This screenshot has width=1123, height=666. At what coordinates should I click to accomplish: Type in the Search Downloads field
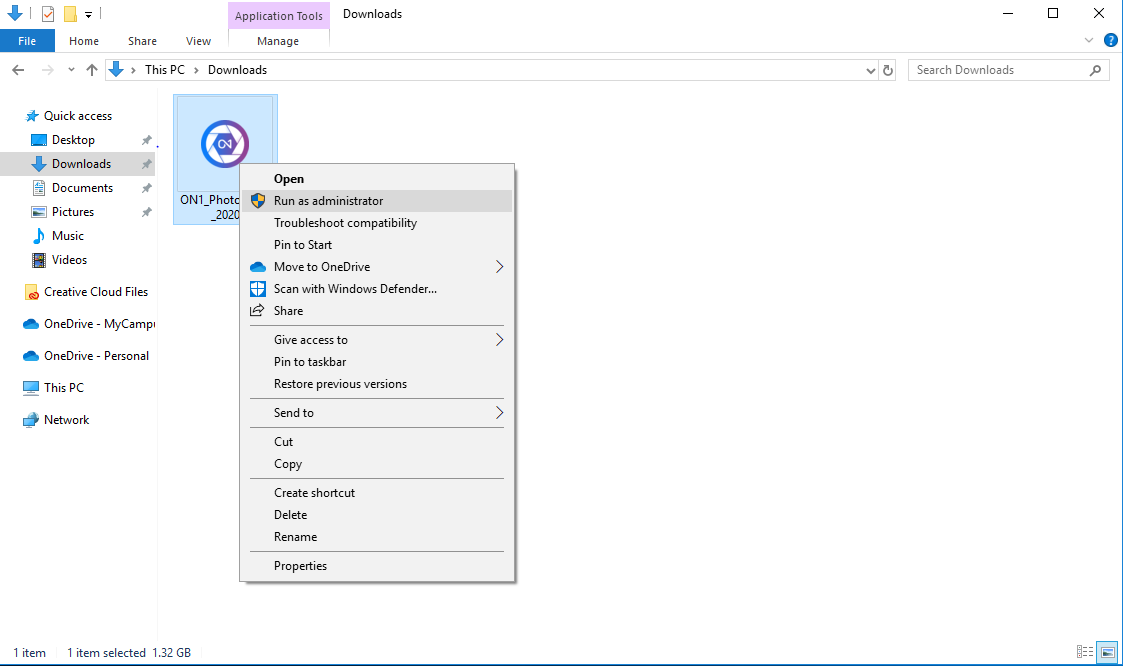pyautogui.click(x=995, y=70)
